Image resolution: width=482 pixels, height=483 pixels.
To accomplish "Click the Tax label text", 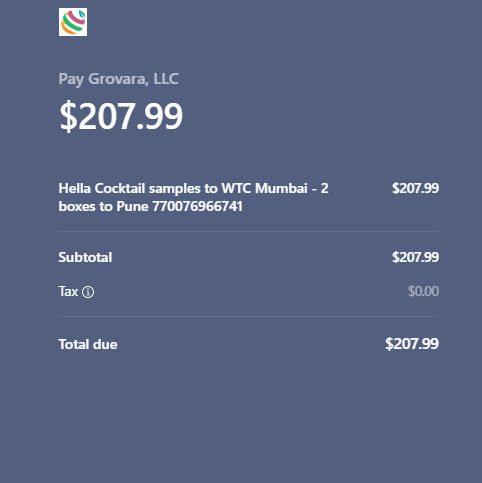I will click(x=68, y=292).
